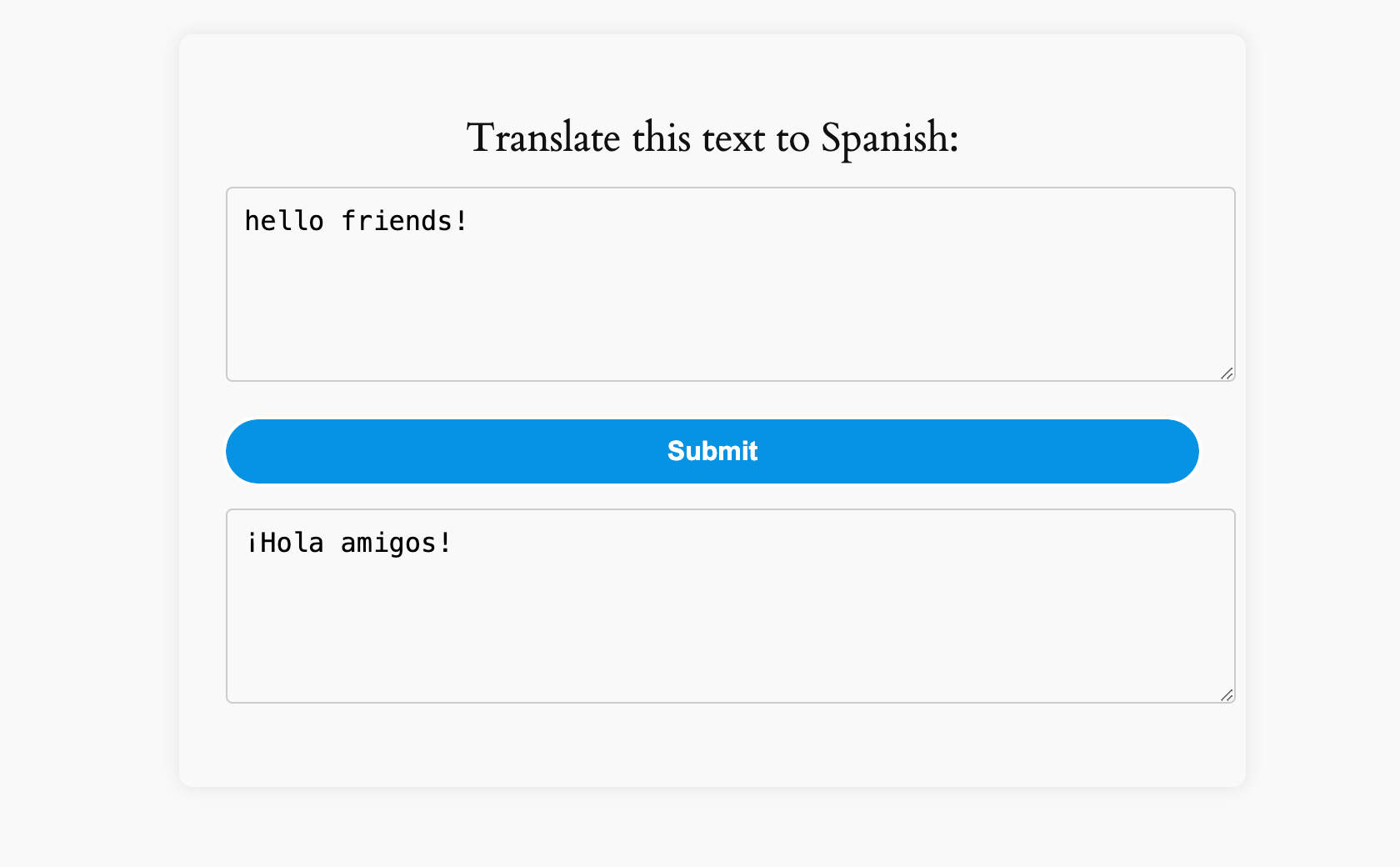1400x867 pixels.
Task: Click the resize handle of the bottom textarea
Action: (x=1227, y=695)
